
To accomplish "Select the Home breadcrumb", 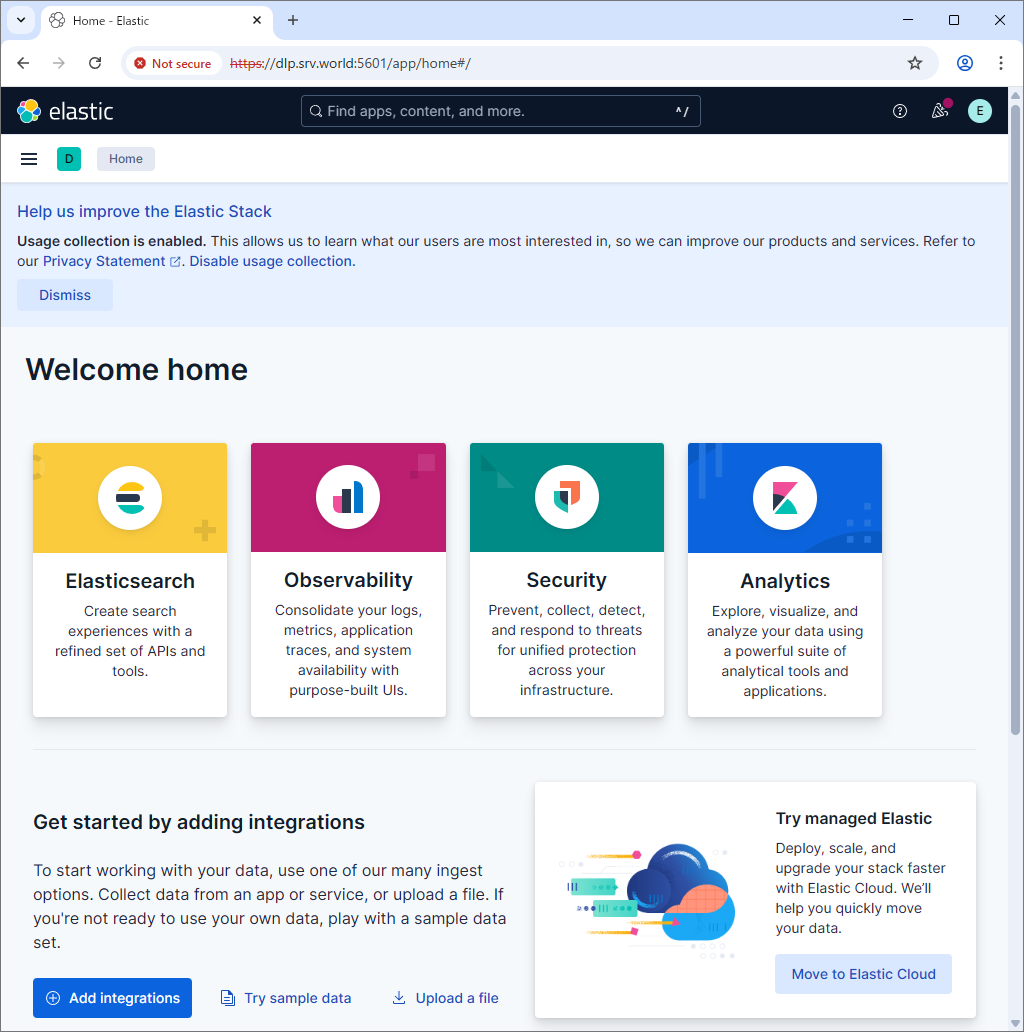I will click(126, 159).
